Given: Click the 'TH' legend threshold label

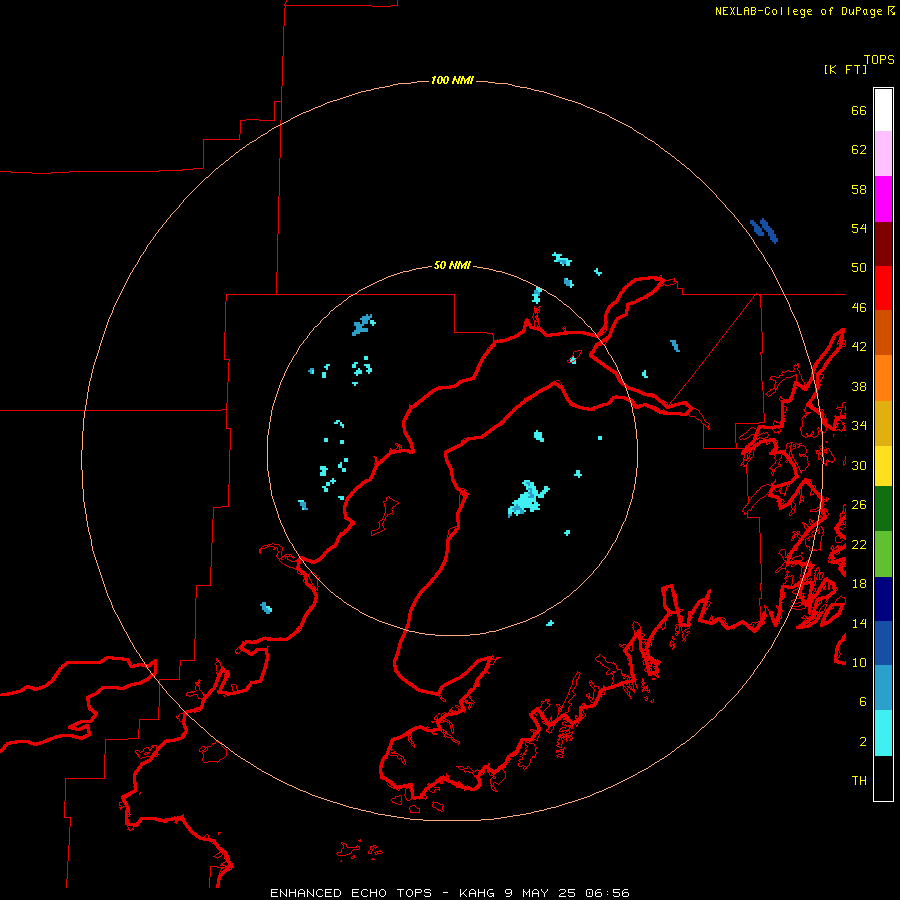Looking at the screenshot, I should click(x=859, y=781).
